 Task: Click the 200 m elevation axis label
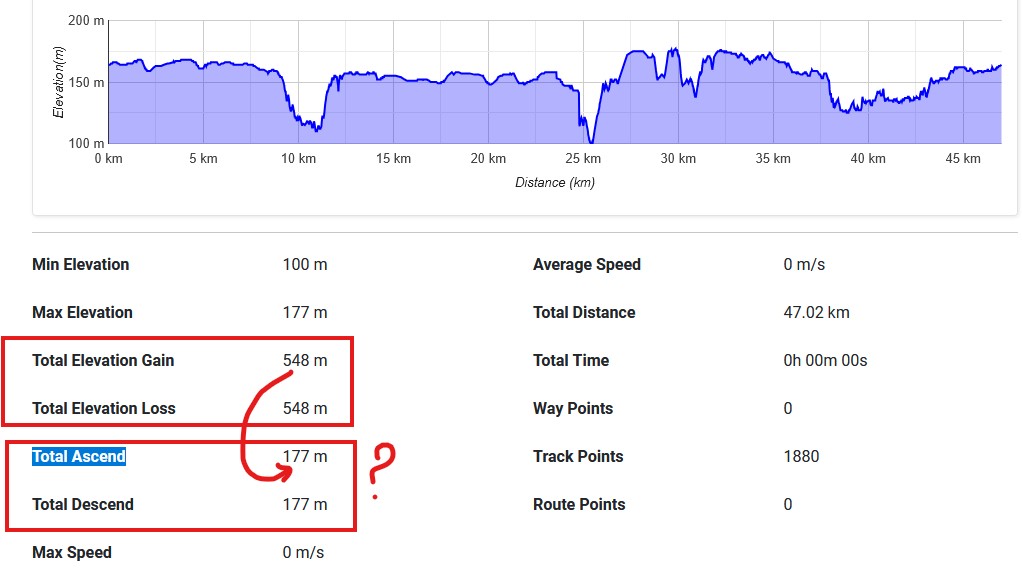[x=85, y=21]
